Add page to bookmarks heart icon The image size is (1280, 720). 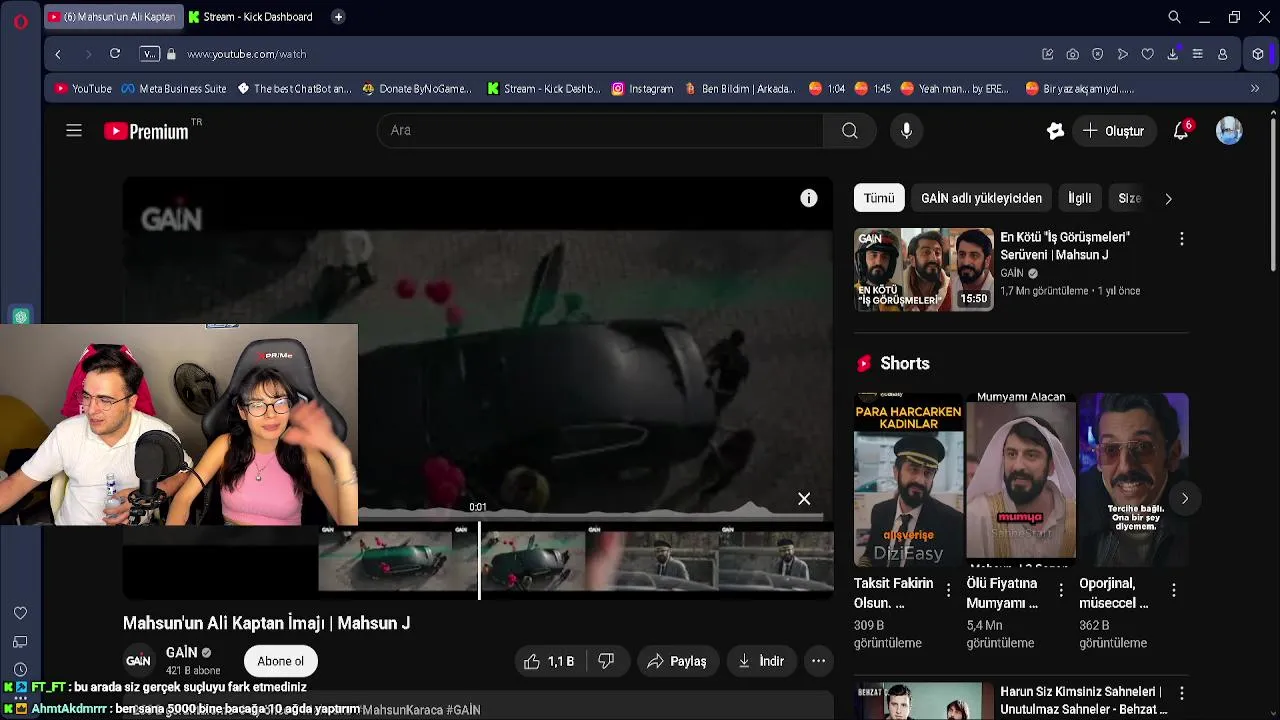(x=1147, y=54)
